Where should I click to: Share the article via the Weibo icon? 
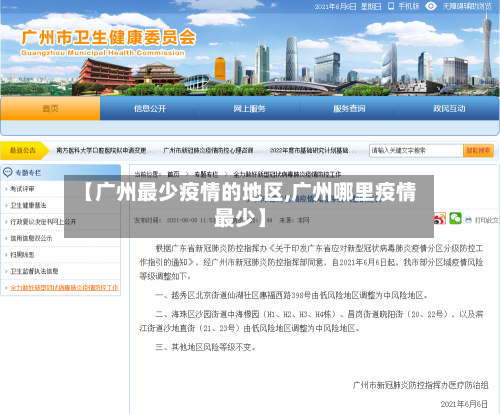tap(440, 219)
